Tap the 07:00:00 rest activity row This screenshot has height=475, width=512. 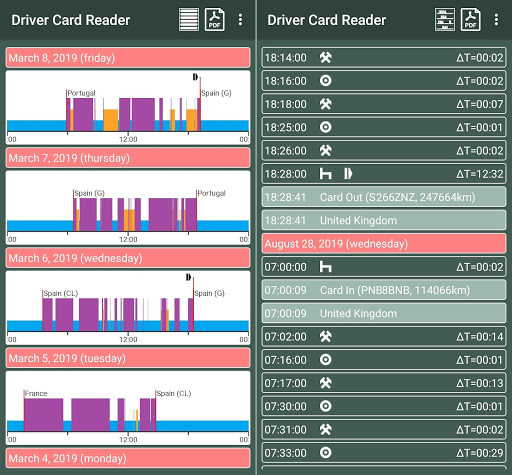(x=384, y=267)
